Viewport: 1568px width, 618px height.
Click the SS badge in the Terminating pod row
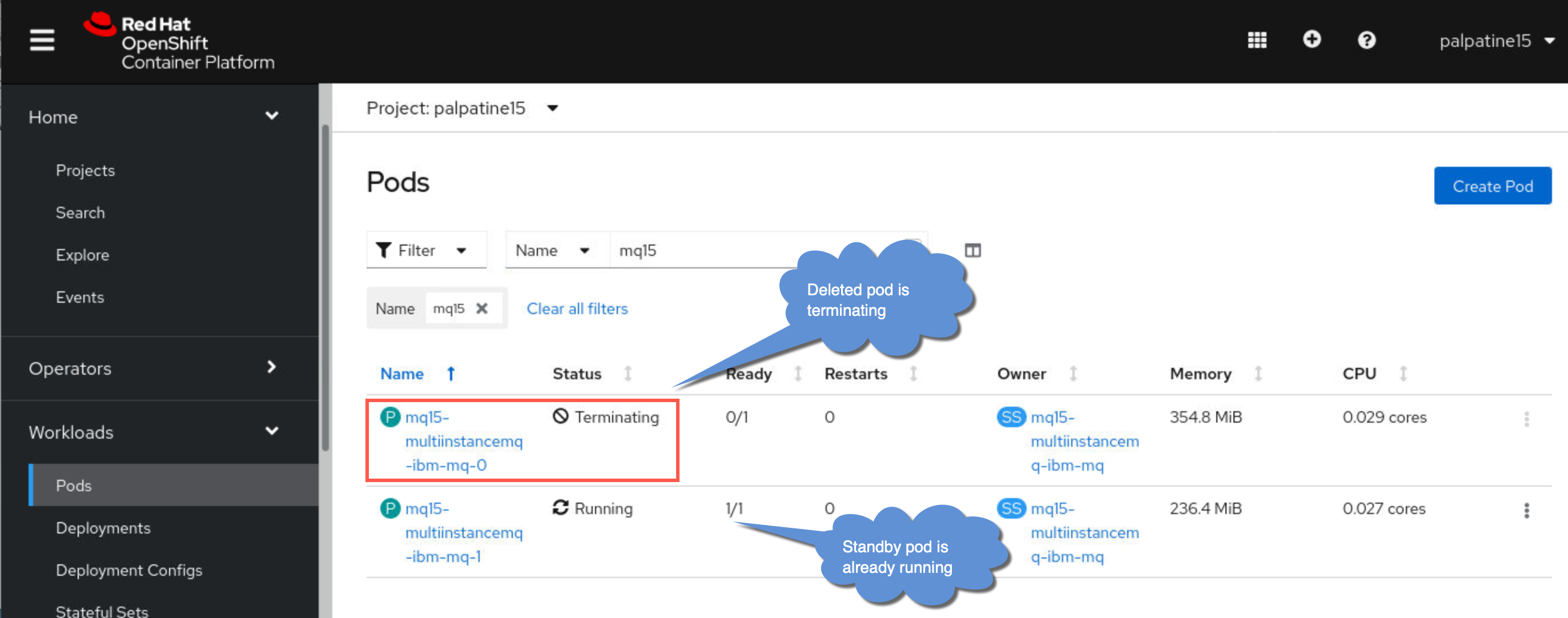point(1011,417)
